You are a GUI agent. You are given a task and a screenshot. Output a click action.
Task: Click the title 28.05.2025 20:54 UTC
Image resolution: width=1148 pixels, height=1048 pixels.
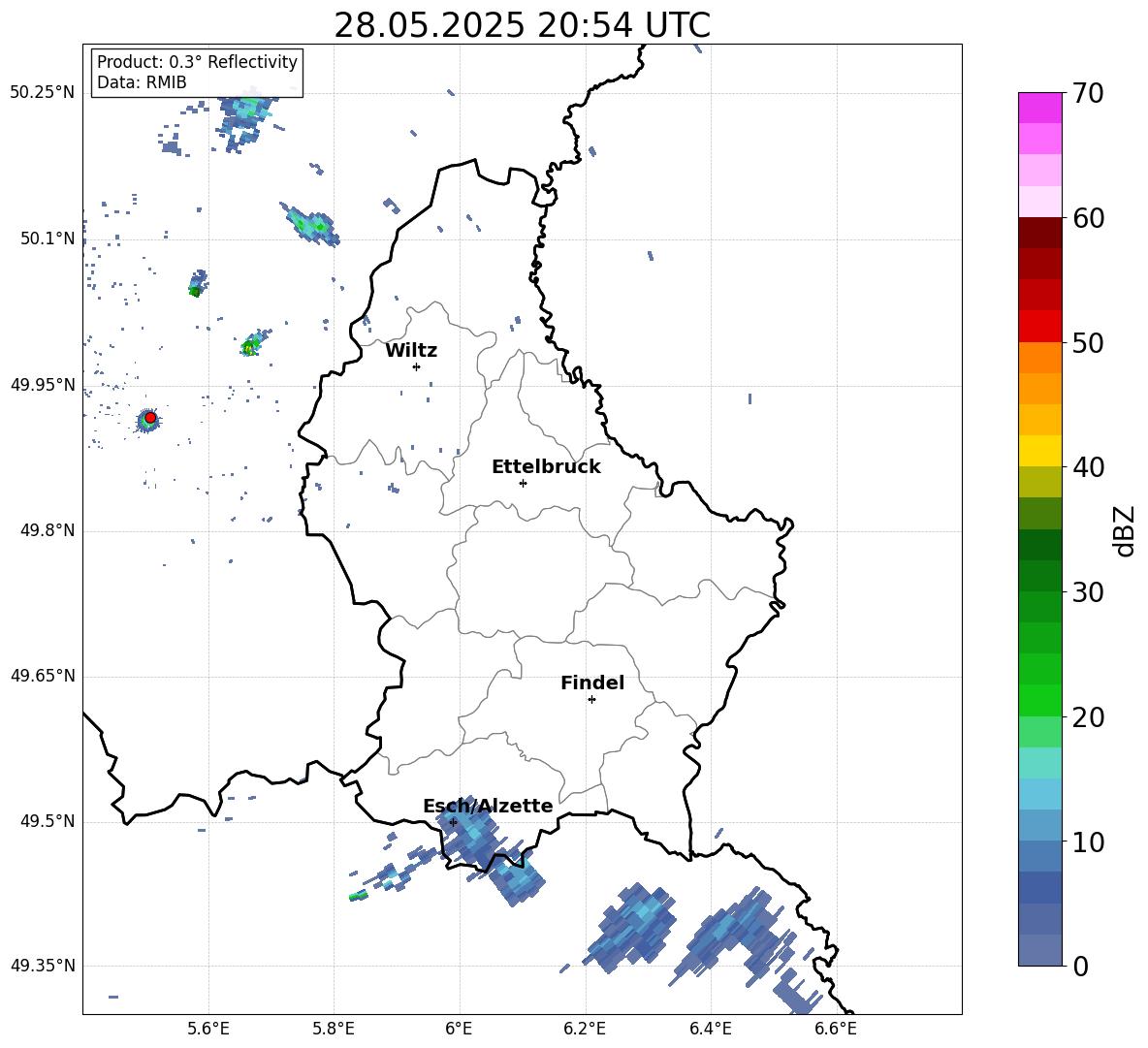click(x=522, y=26)
